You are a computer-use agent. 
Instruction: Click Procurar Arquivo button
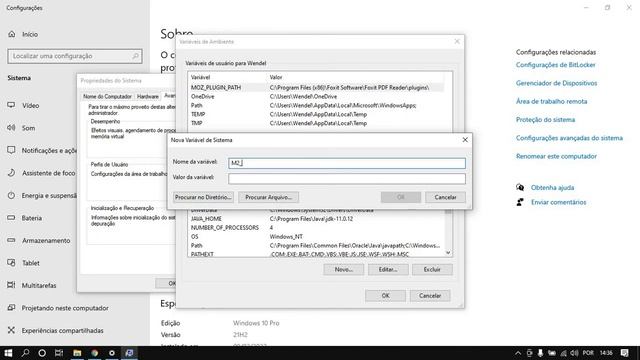pyautogui.click(x=269, y=197)
